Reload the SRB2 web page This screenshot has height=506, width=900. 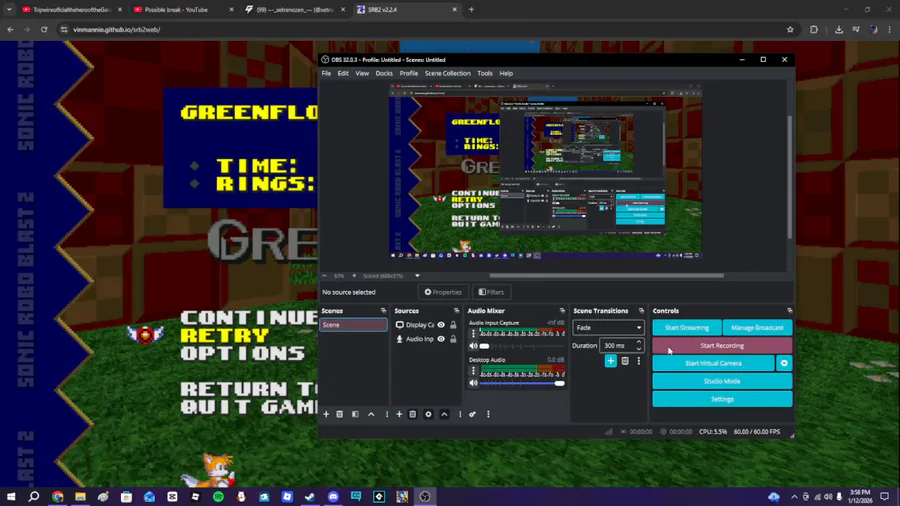(x=44, y=29)
